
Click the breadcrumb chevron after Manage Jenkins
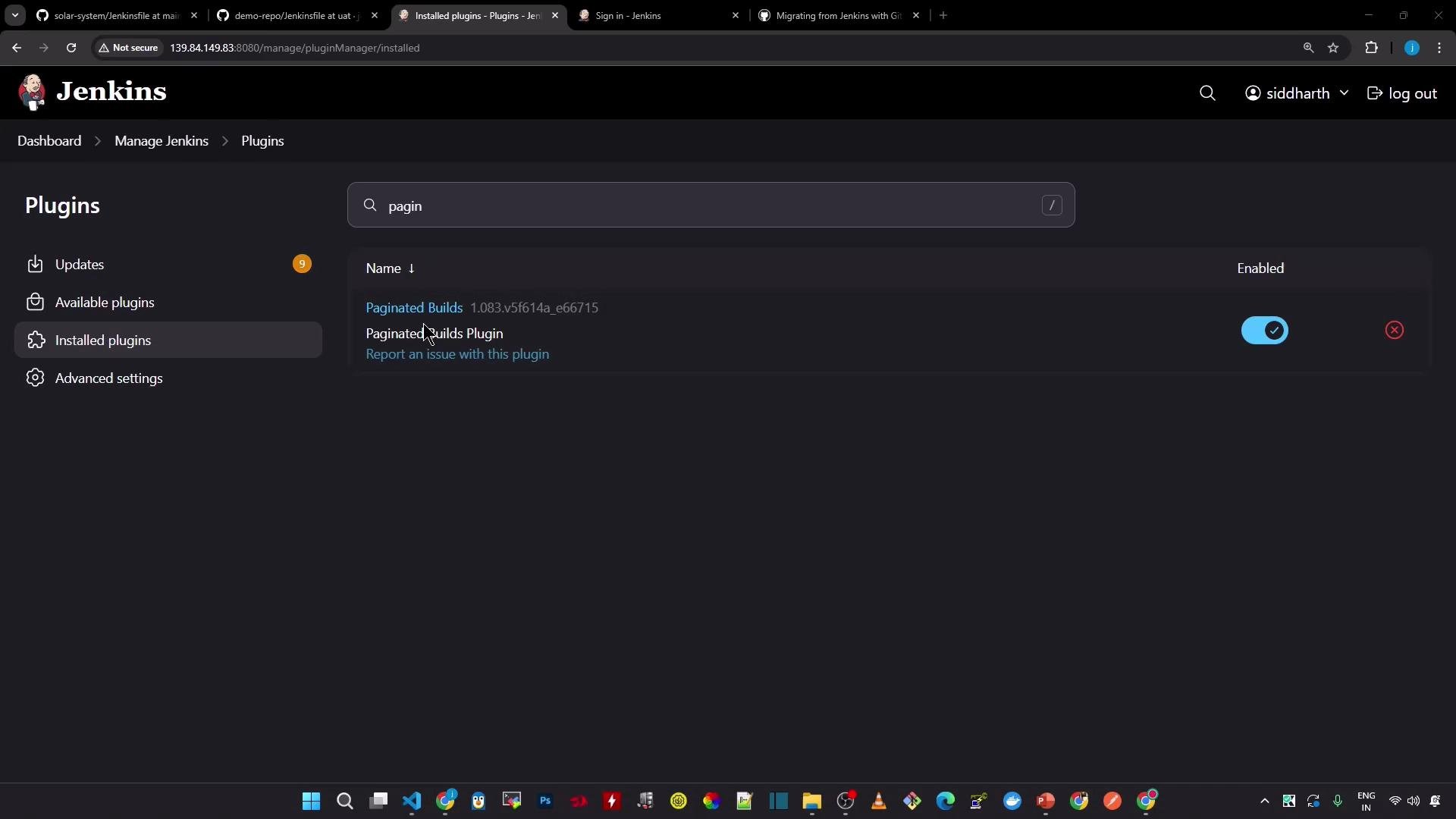click(225, 141)
